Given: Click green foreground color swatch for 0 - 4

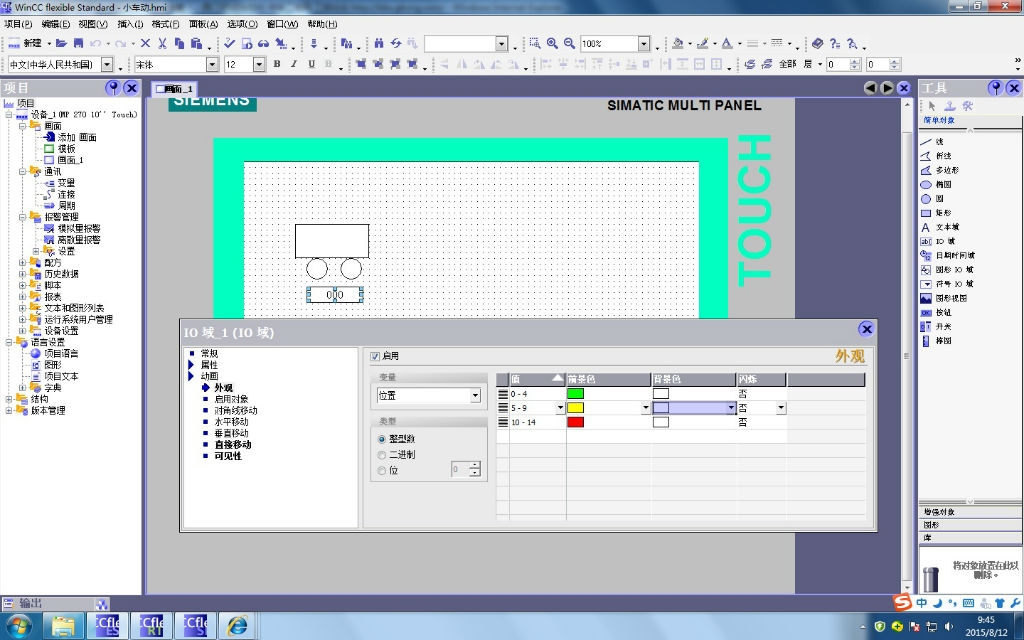Looking at the screenshot, I should (x=575, y=394).
